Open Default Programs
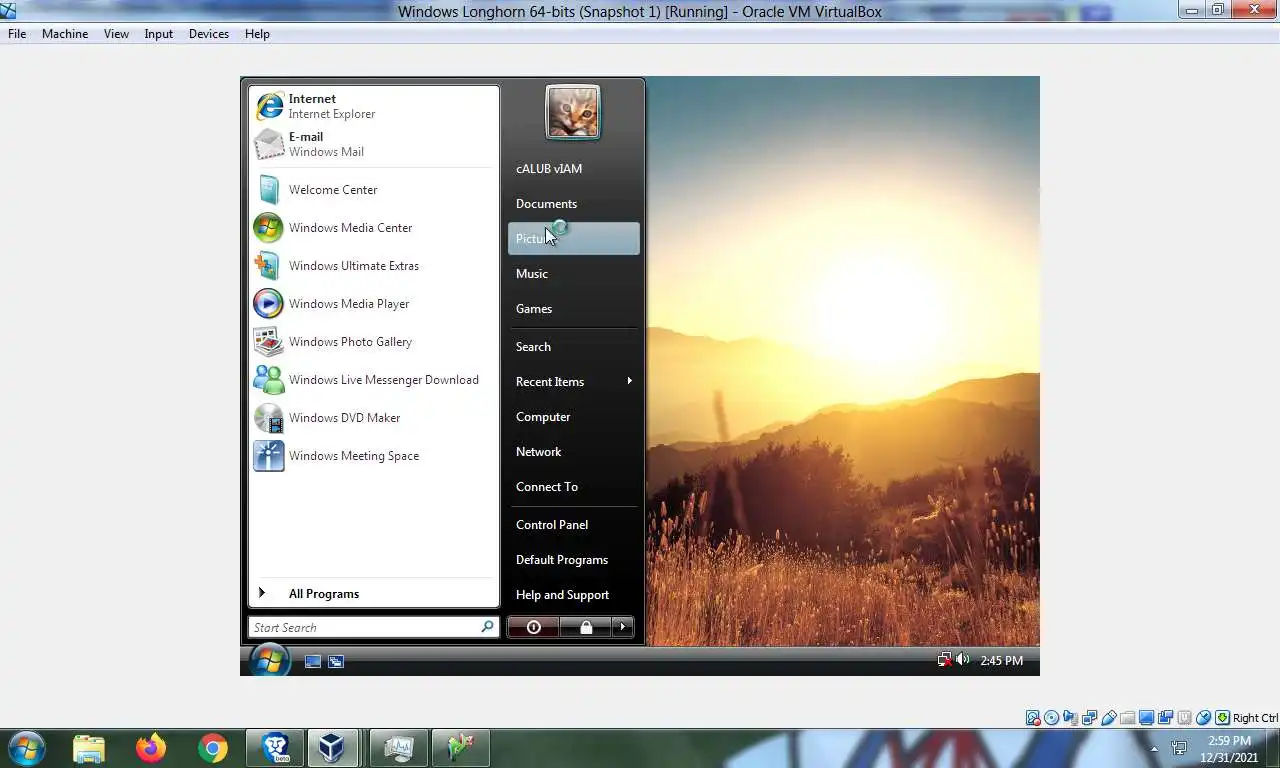 pyautogui.click(x=574, y=560)
